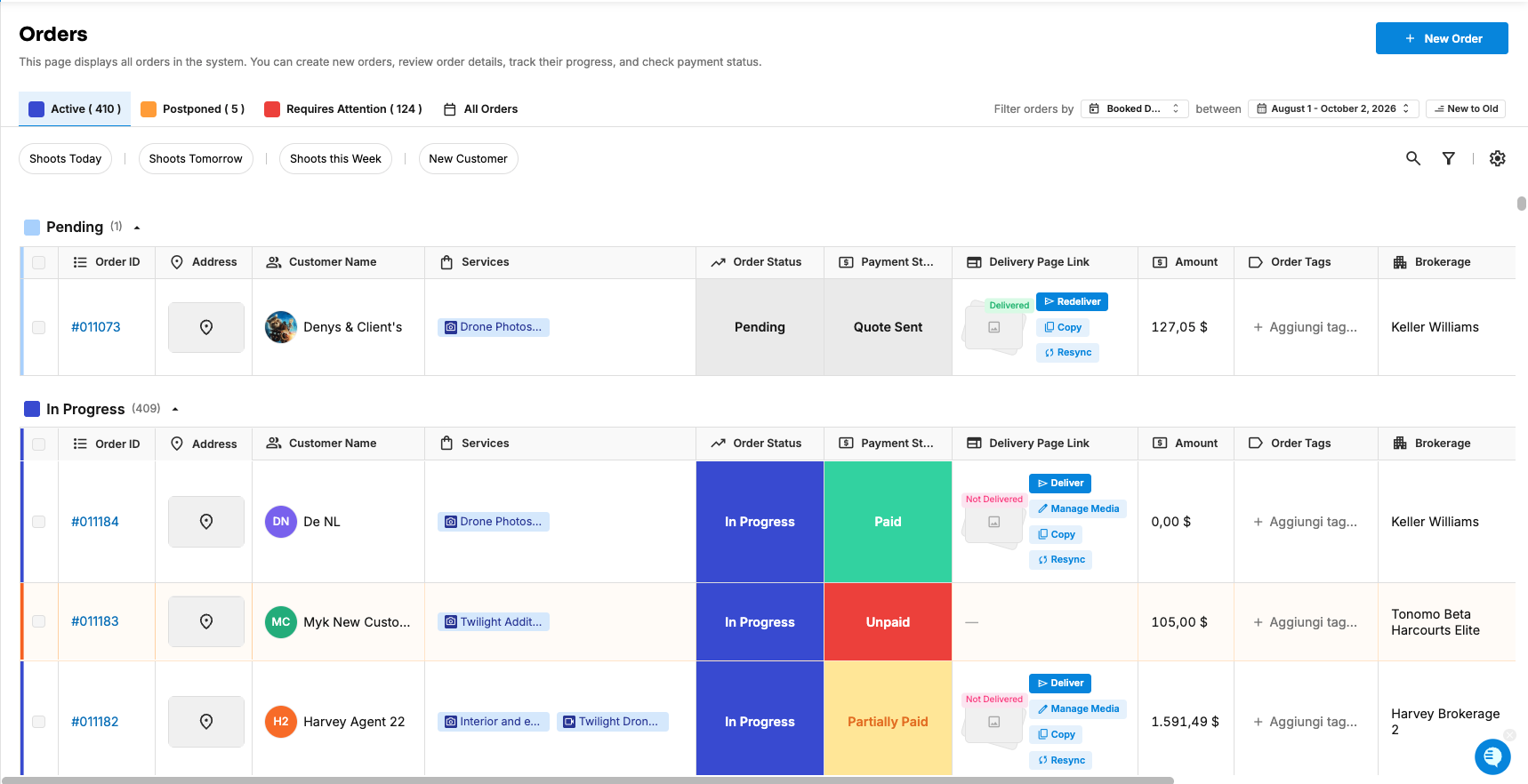Click Manage Media for order #011182

[x=1078, y=709]
